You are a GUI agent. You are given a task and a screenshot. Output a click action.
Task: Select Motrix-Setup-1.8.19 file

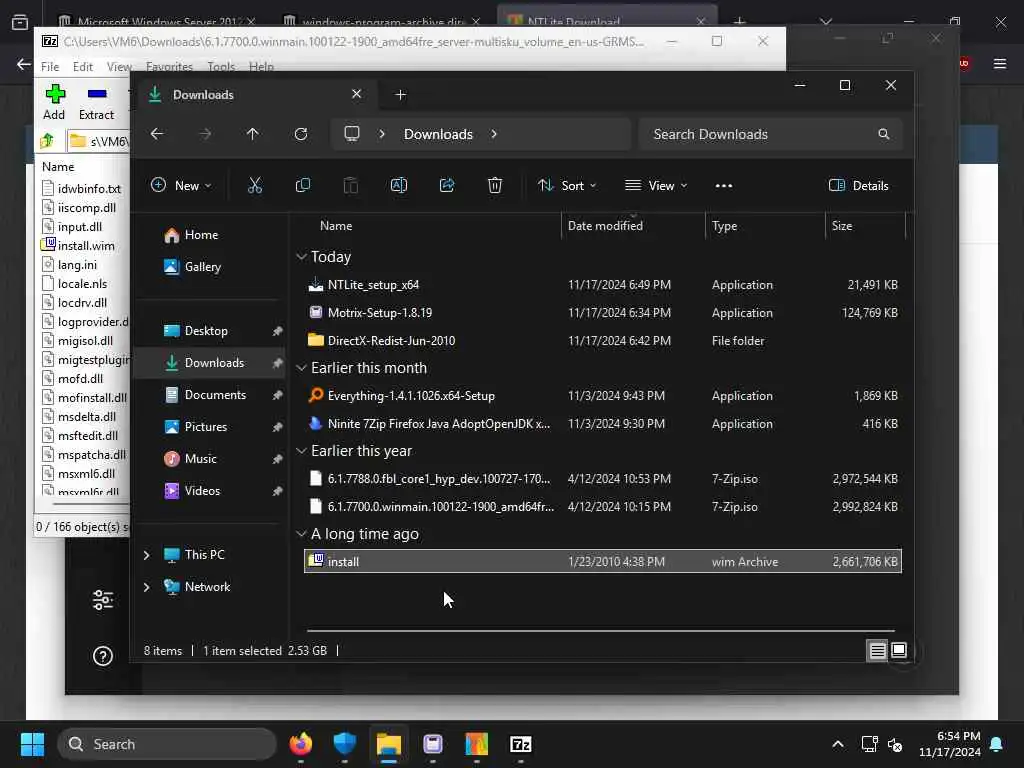603,312
